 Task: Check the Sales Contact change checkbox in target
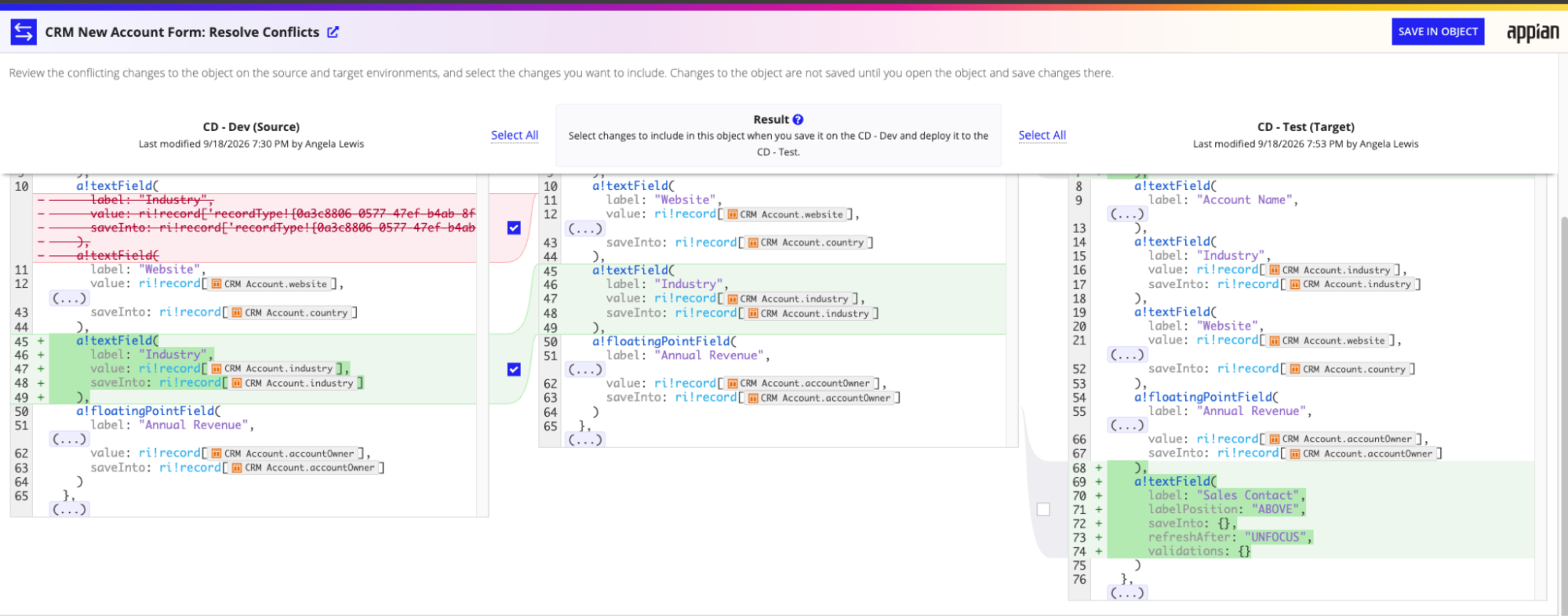click(x=1043, y=509)
